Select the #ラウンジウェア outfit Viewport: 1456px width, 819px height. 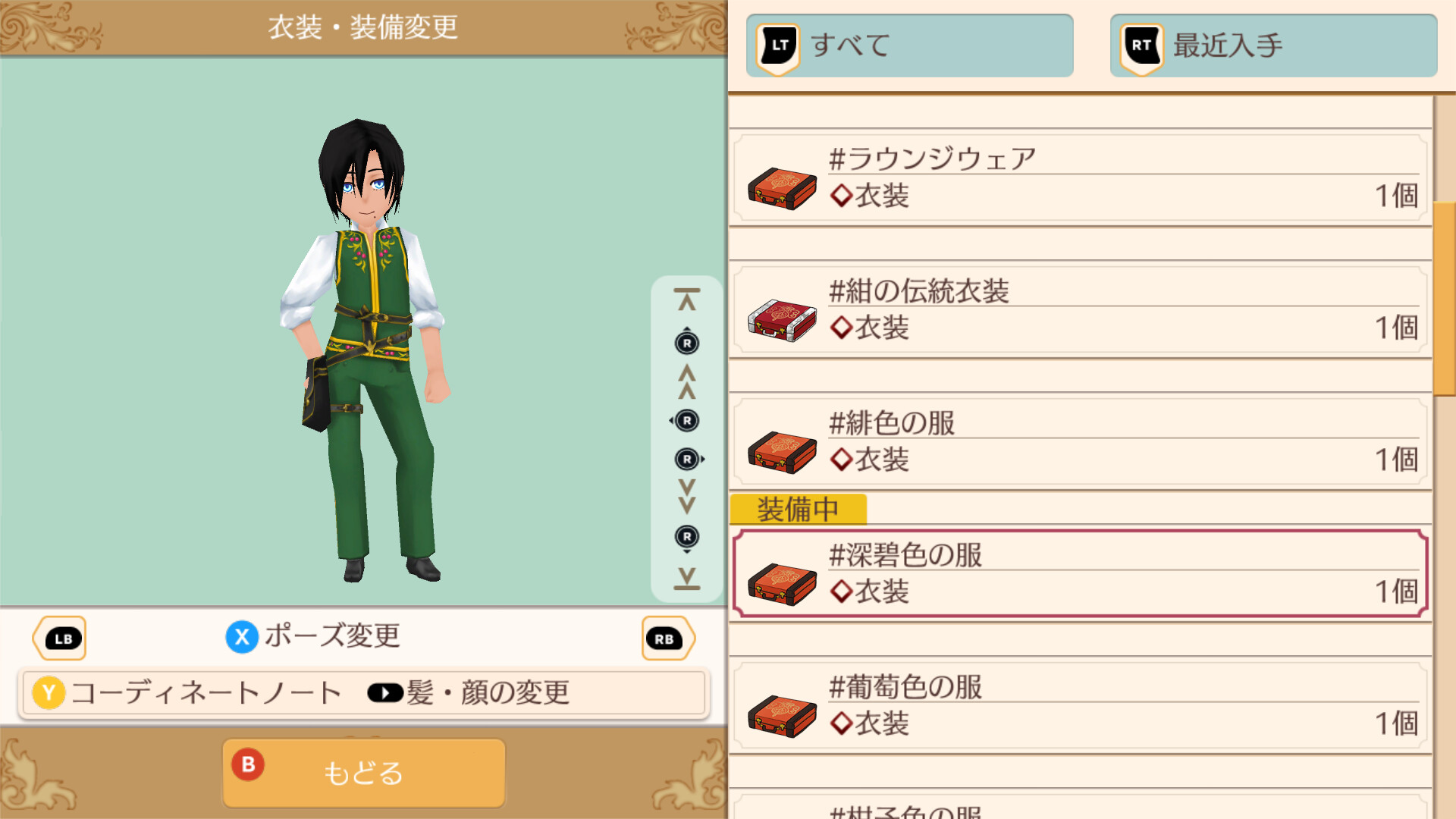point(1080,178)
